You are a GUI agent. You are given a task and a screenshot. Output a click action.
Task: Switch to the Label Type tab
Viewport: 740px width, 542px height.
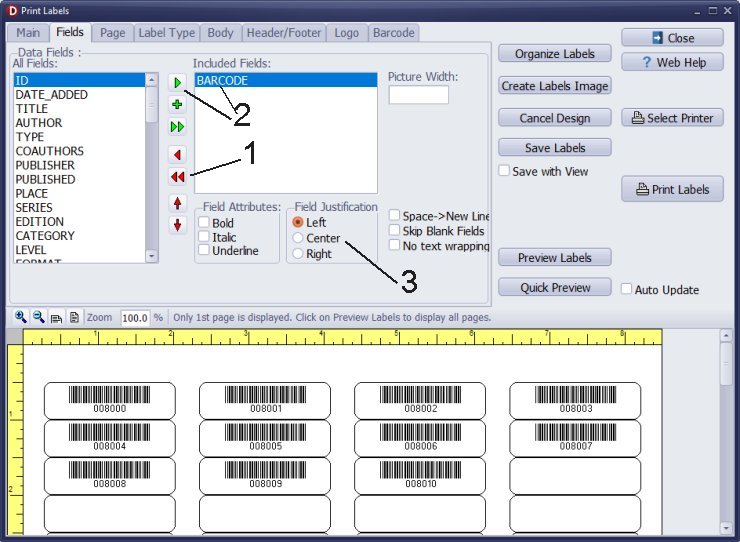click(167, 33)
